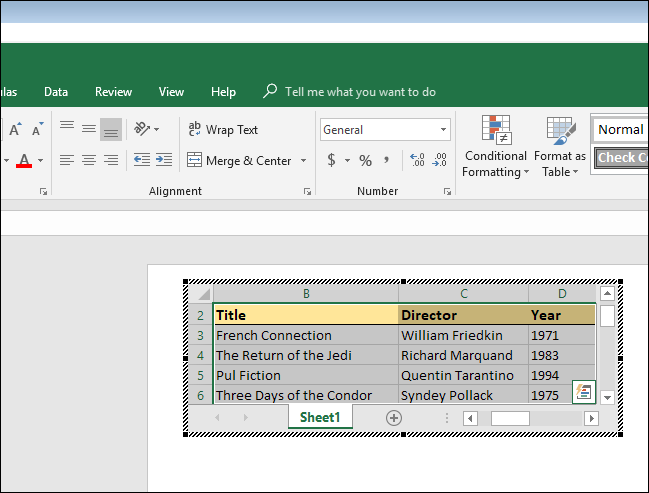649x493 pixels.
Task: Open the Quick Analysis icon beside the table
Action: [x=584, y=392]
